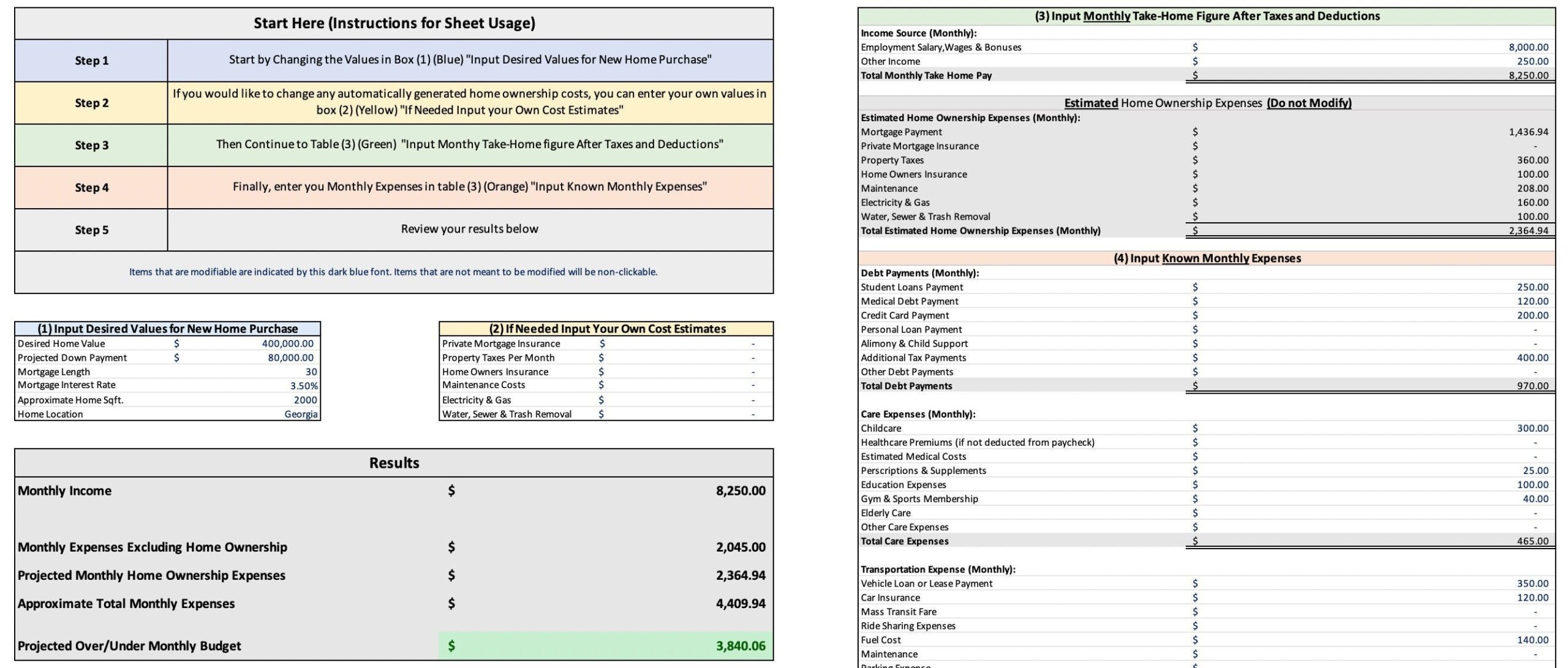Select the Fuel Cost value 140.00
The height and width of the screenshot is (668, 1568).
[x=1532, y=640]
